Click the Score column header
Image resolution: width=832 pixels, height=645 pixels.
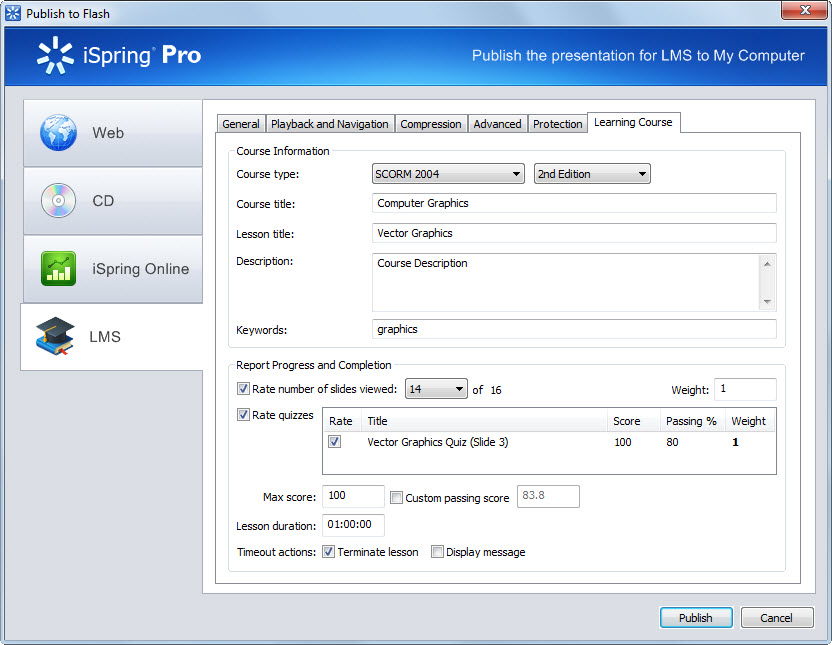pos(634,421)
